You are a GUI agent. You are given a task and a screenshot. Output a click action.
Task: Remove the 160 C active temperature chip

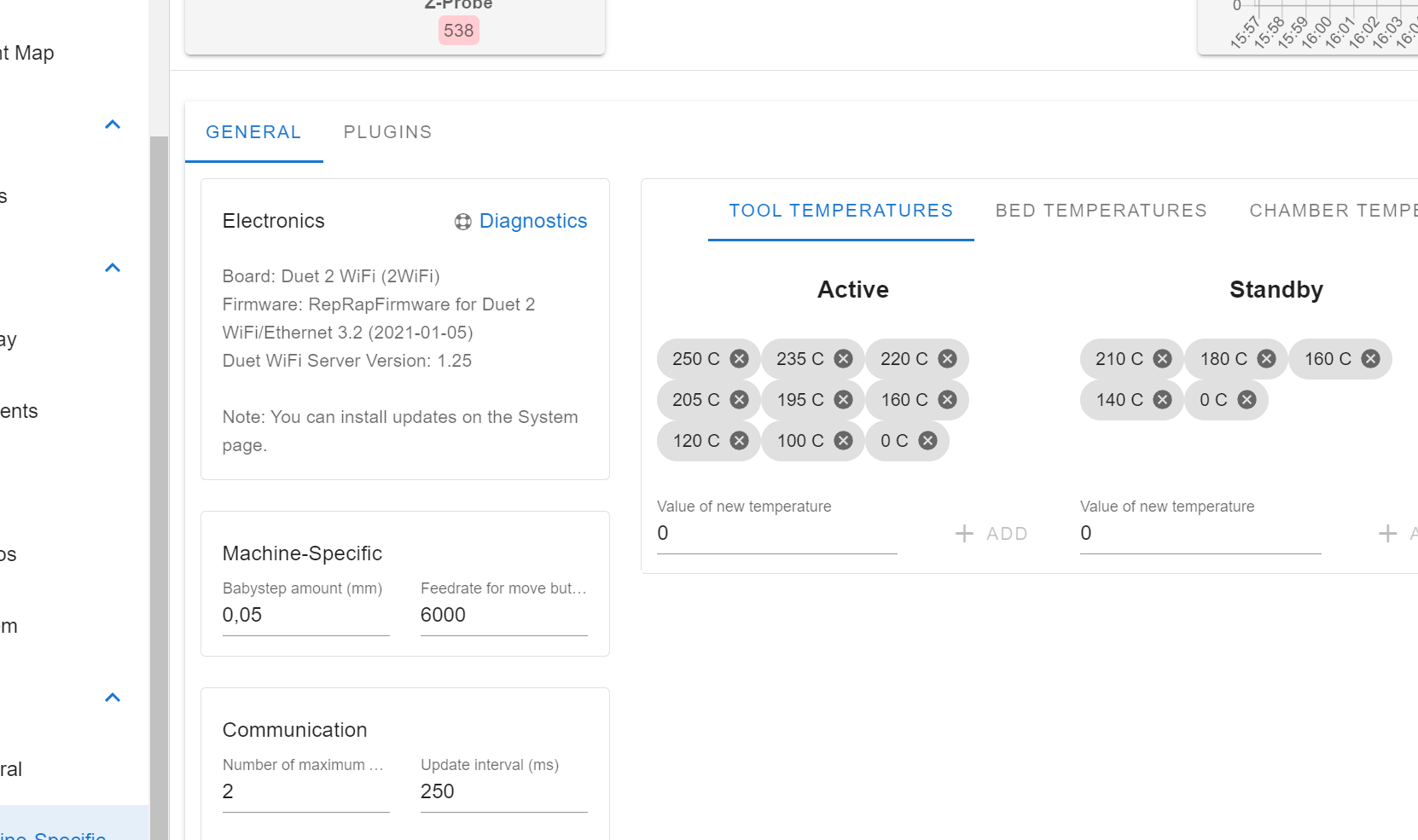pos(948,400)
